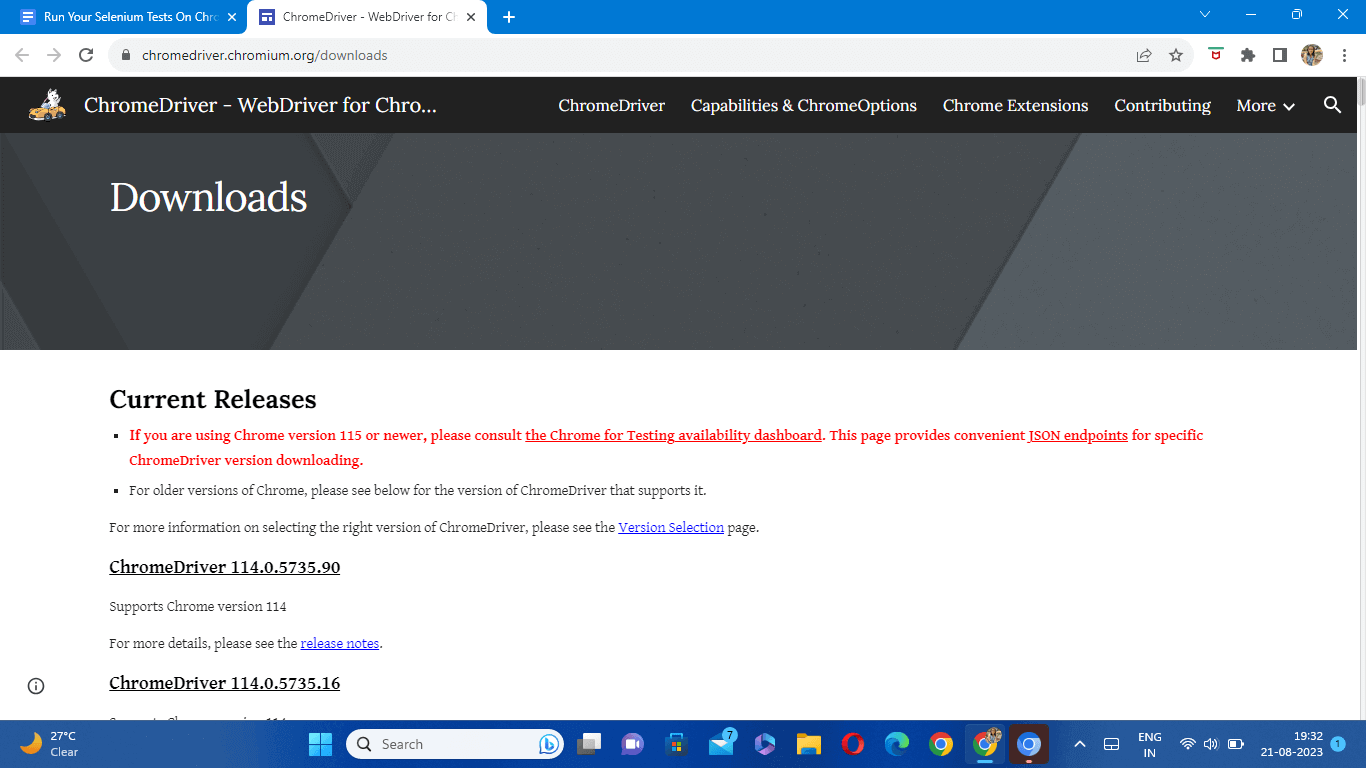Click the page vertical scrollbar
Viewport: 1366px width, 768px height.
coord(1361,400)
